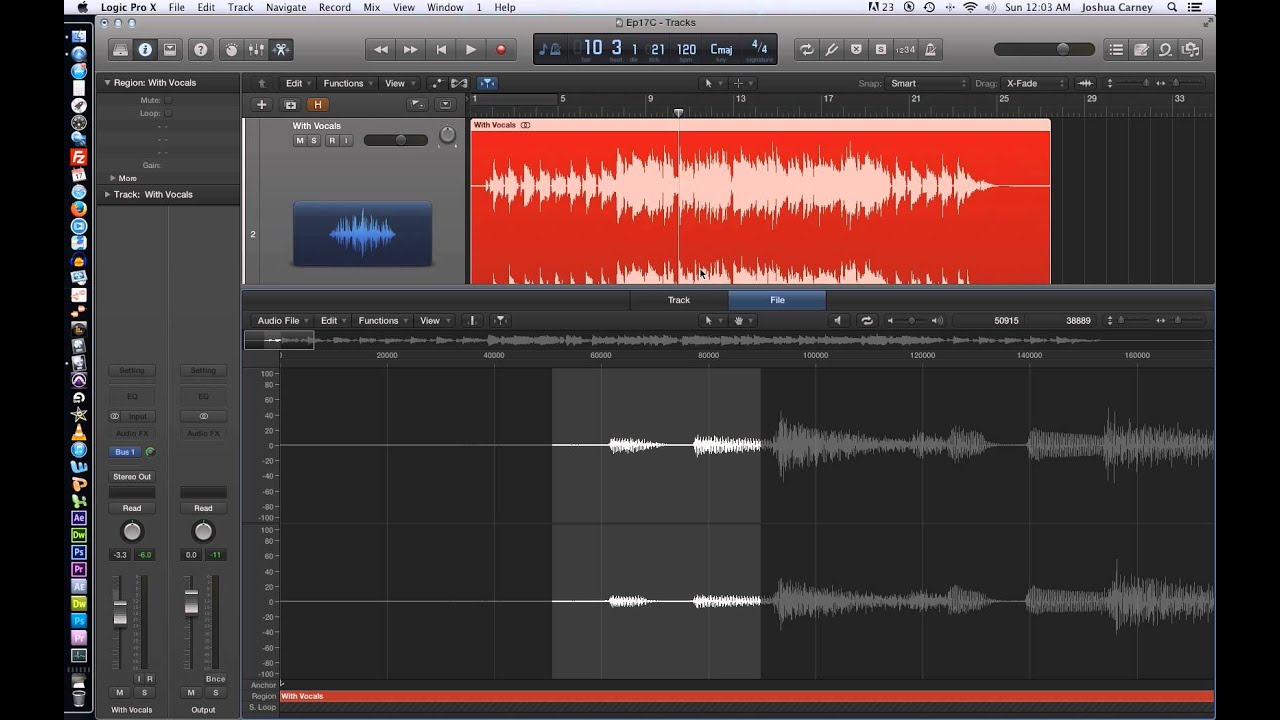Viewport: 1280px width, 720px height.
Task: Open the Library panel button
Action: tap(120, 49)
